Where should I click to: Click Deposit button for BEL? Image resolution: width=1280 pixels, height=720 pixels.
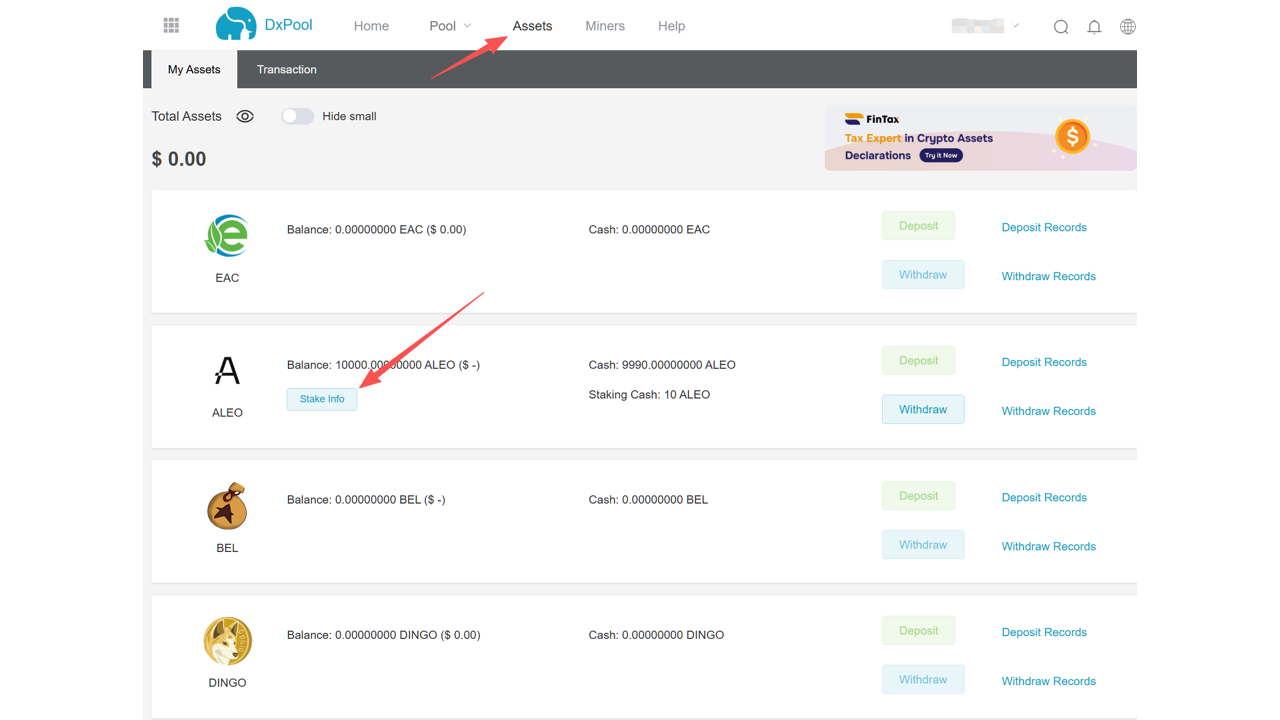[918, 496]
